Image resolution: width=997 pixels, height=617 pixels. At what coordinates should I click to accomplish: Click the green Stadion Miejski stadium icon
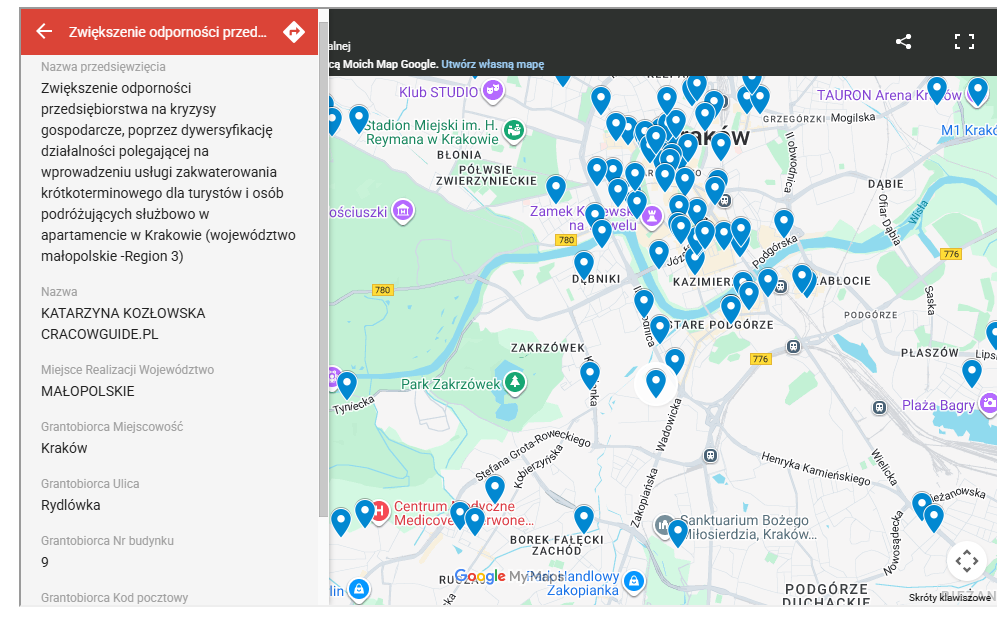(x=513, y=130)
